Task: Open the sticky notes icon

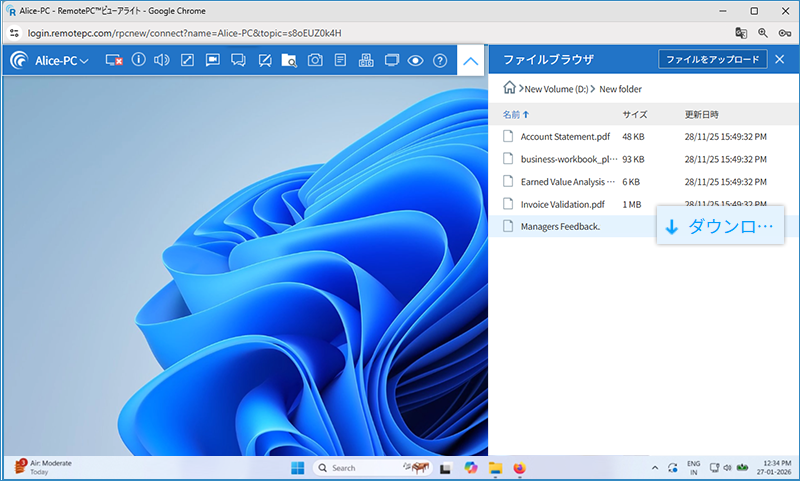Action: tap(340, 60)
